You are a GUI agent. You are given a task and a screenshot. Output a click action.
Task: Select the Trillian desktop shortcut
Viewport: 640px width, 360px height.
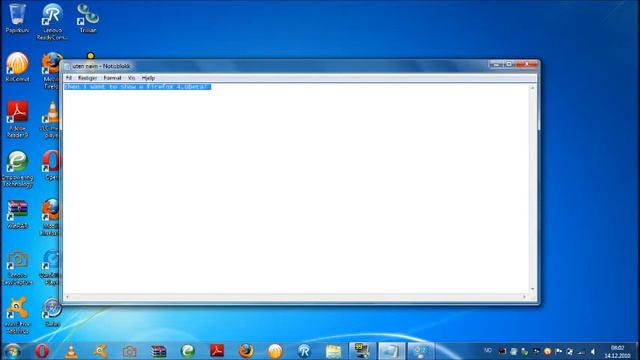(88, 18)
